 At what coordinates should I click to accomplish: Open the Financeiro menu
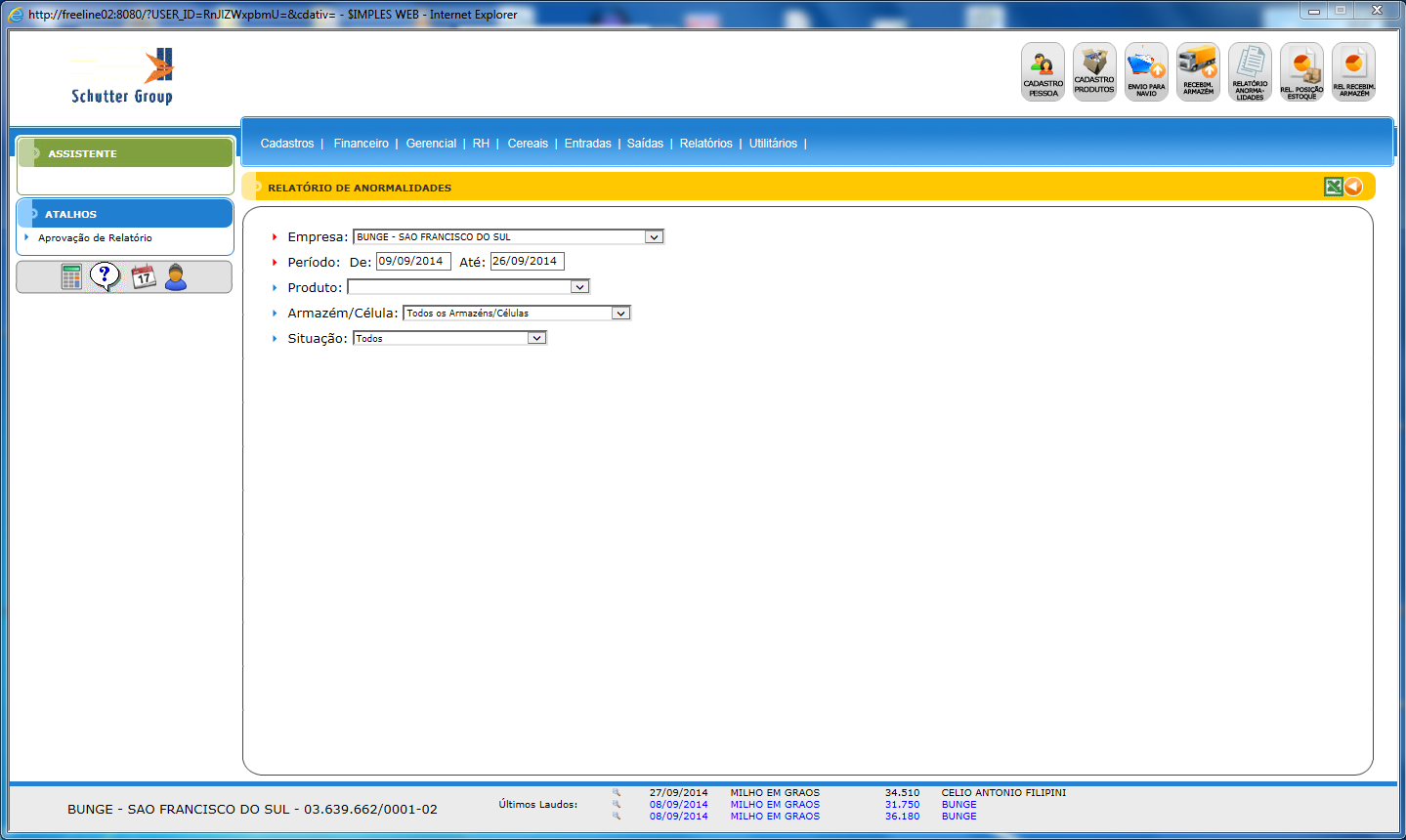pos(361,144)
